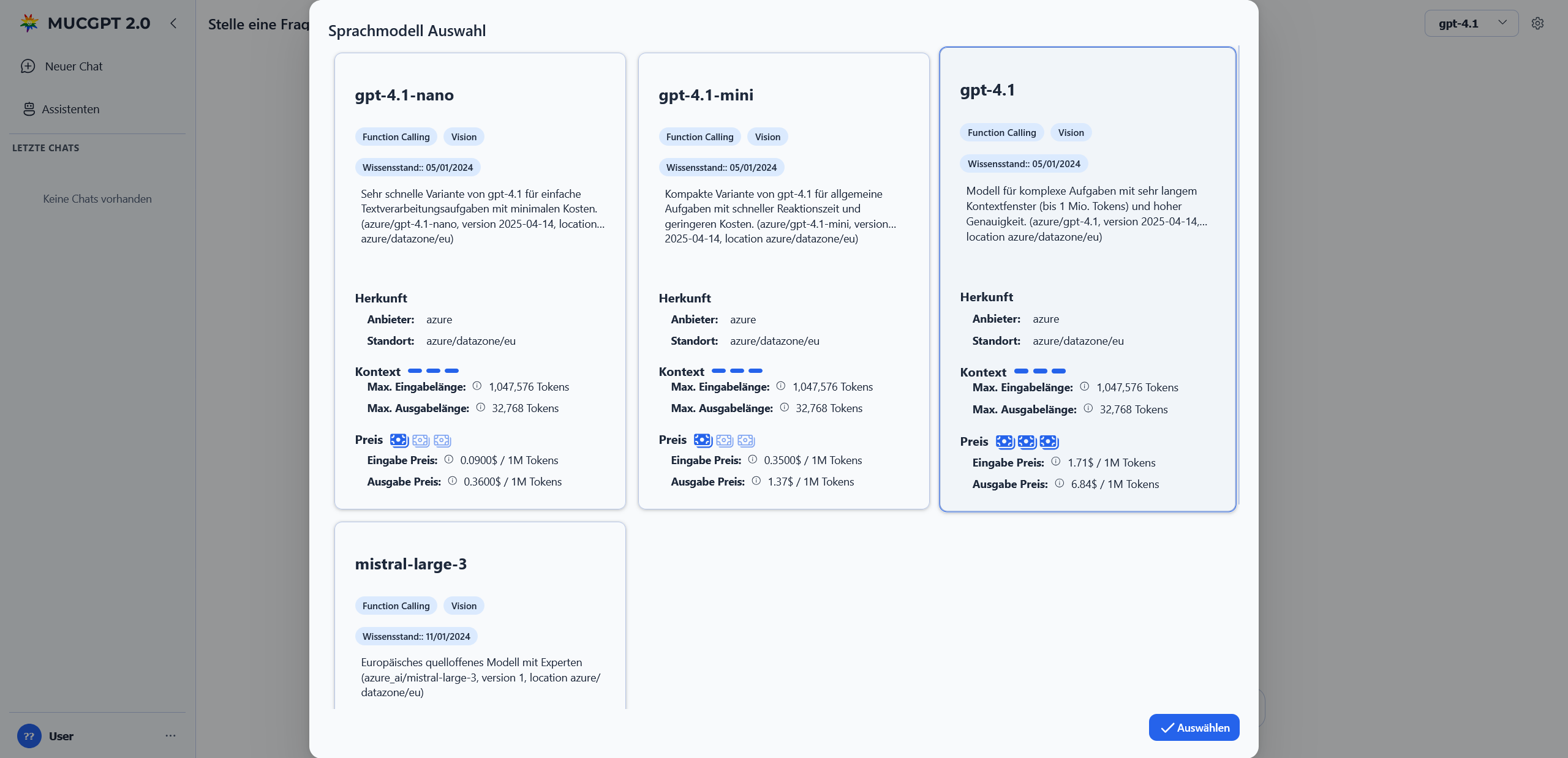This screenshot has height=758, width=1568.
Task: Click the Neuer Chat menu label
Action: (x=73, y=66)
